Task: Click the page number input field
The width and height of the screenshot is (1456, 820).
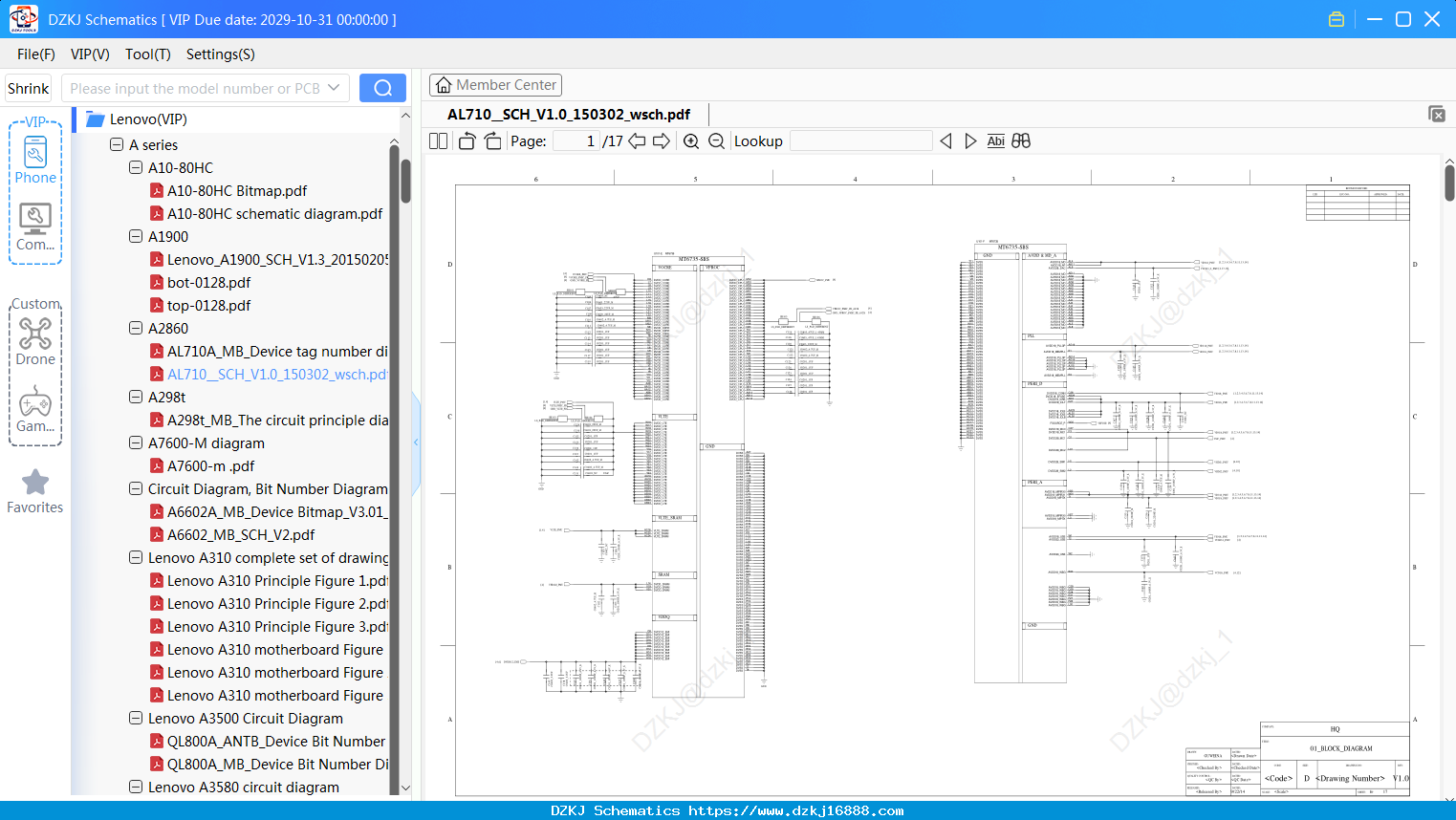Action: click(576, 141)
